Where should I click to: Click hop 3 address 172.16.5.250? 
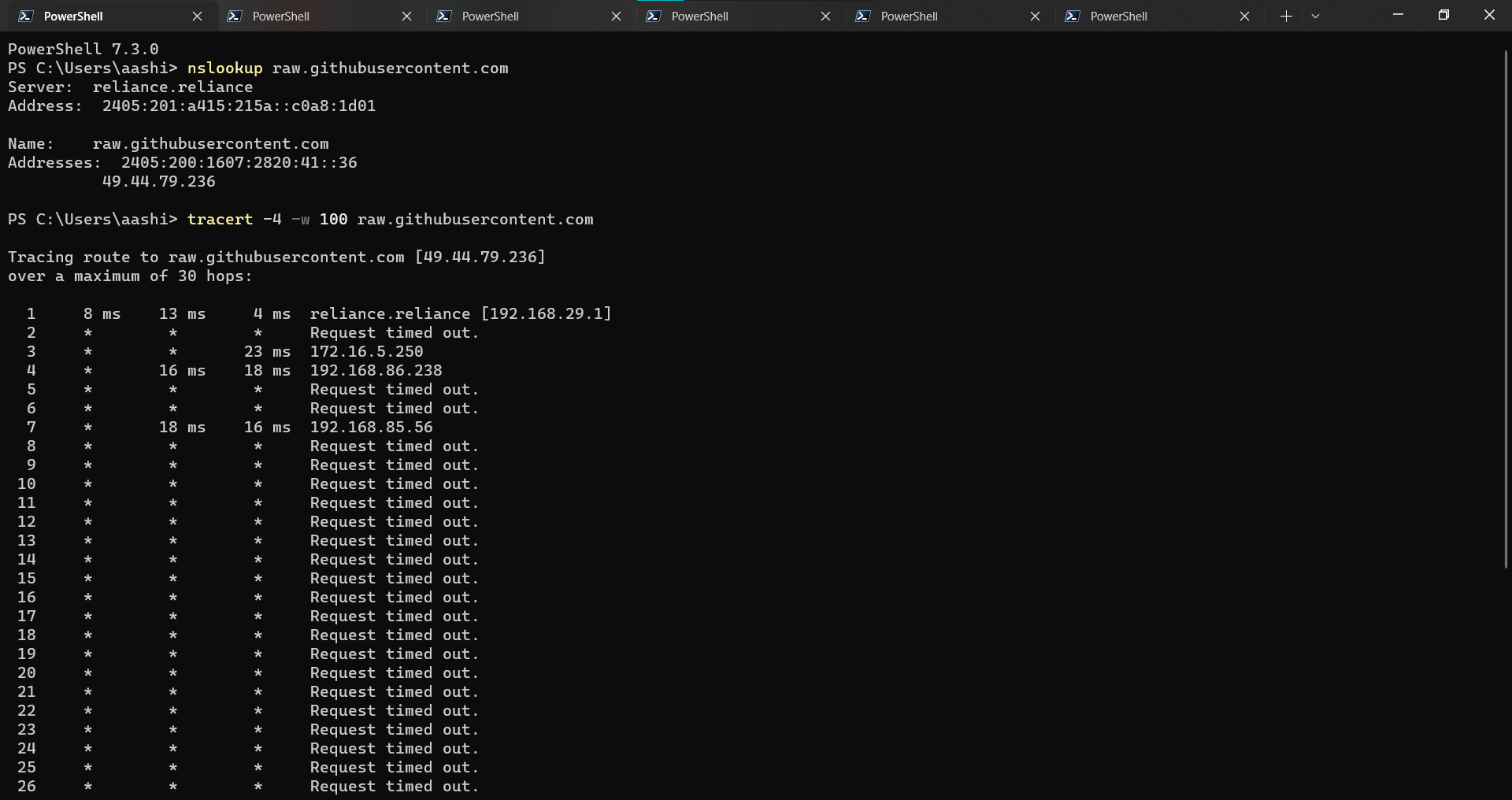click(x=366, y=351)
